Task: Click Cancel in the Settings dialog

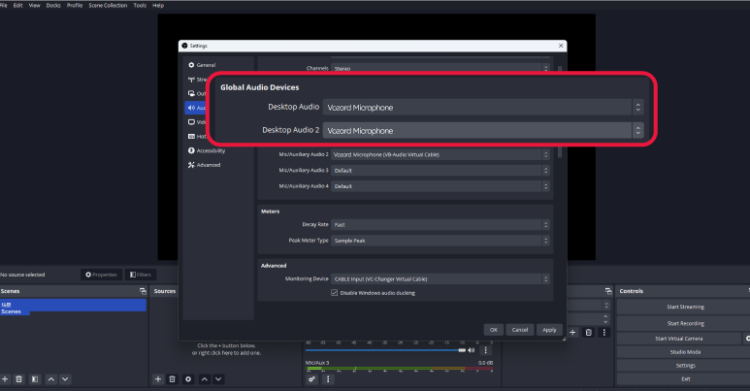Action: pyautogui.click(x=520, y=330)
